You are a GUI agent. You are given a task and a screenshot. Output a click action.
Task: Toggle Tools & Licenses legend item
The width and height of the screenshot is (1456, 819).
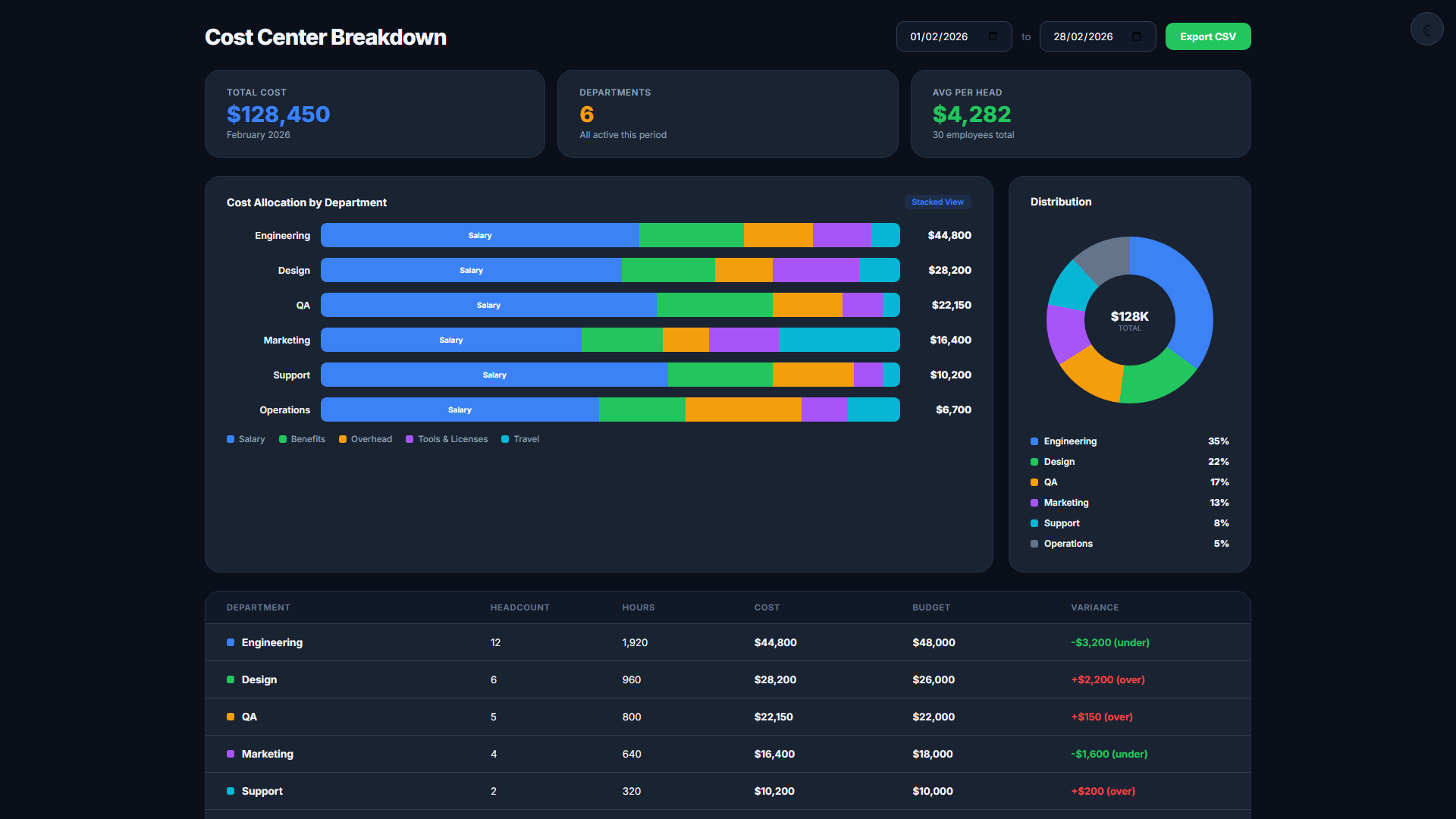click(447, 439)
